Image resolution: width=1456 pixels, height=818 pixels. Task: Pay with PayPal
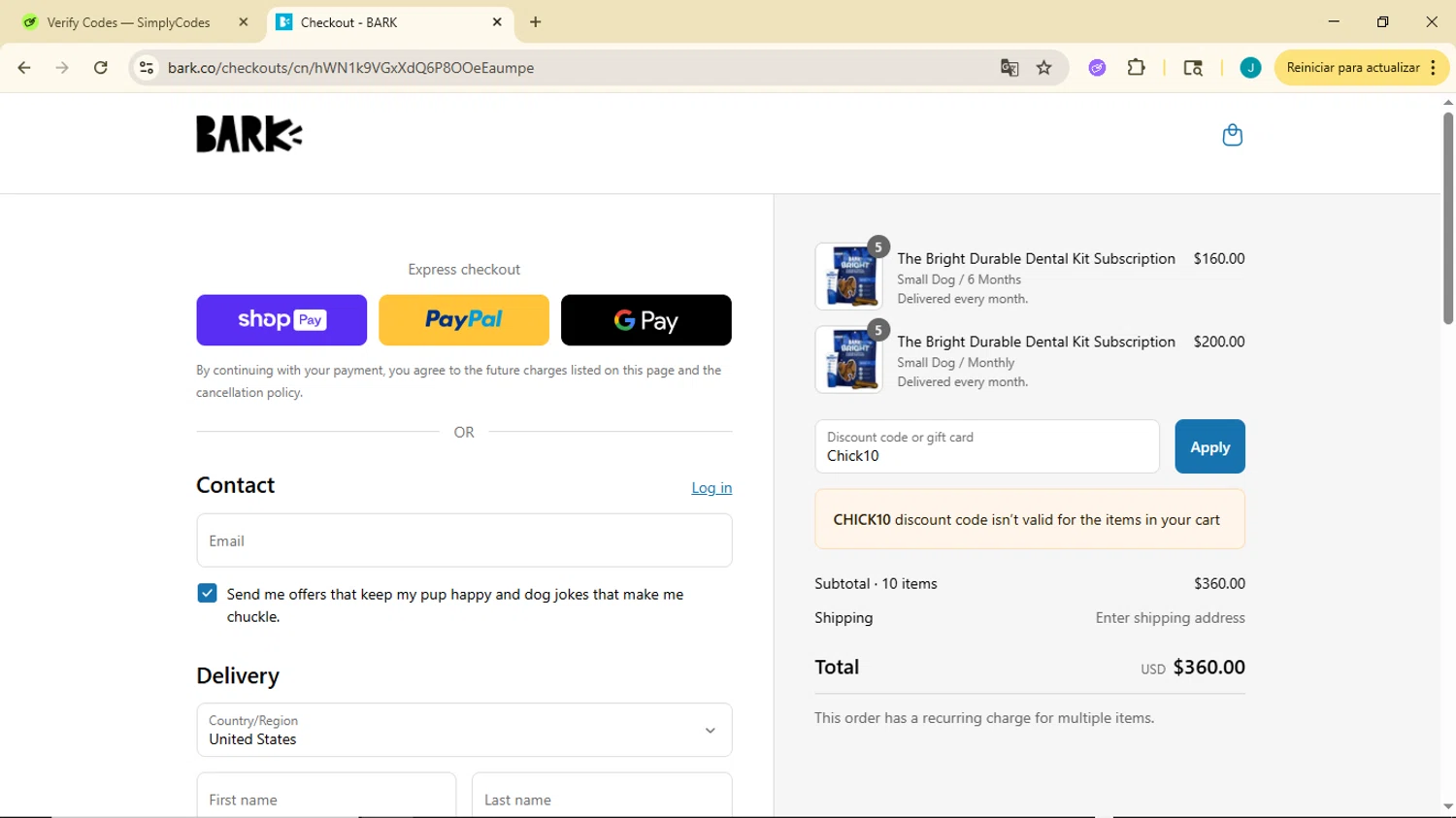point(464,320)
